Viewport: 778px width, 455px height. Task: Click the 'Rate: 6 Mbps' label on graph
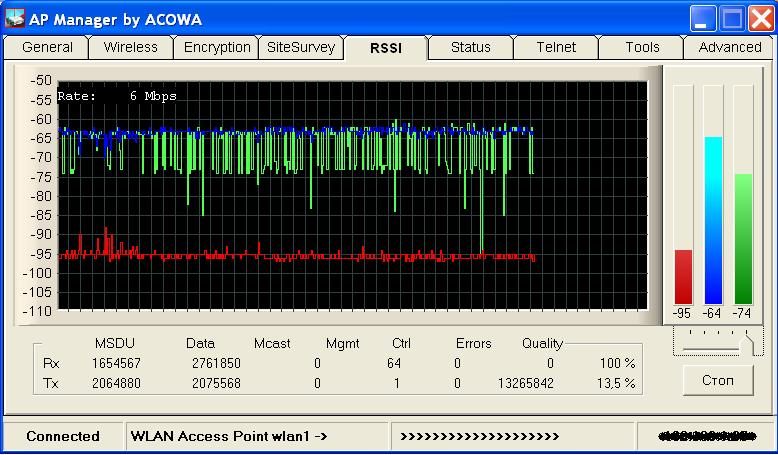117,96
